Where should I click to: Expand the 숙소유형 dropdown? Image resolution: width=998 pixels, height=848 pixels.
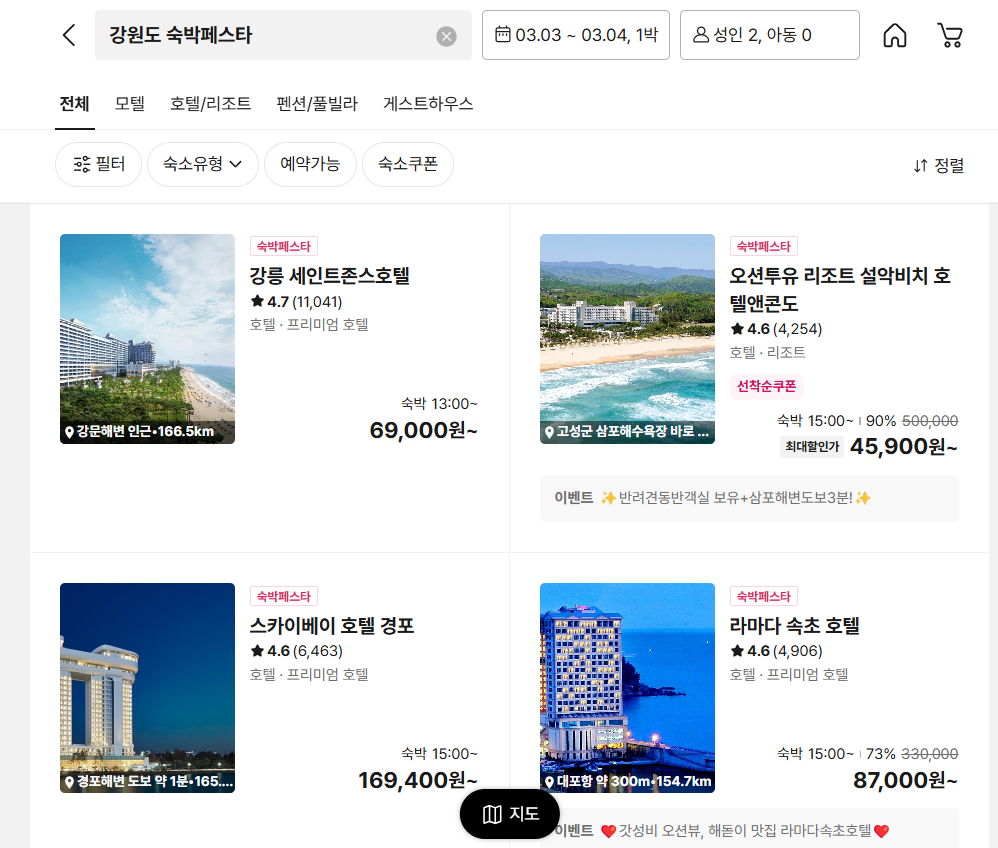(x=203, y=164)
